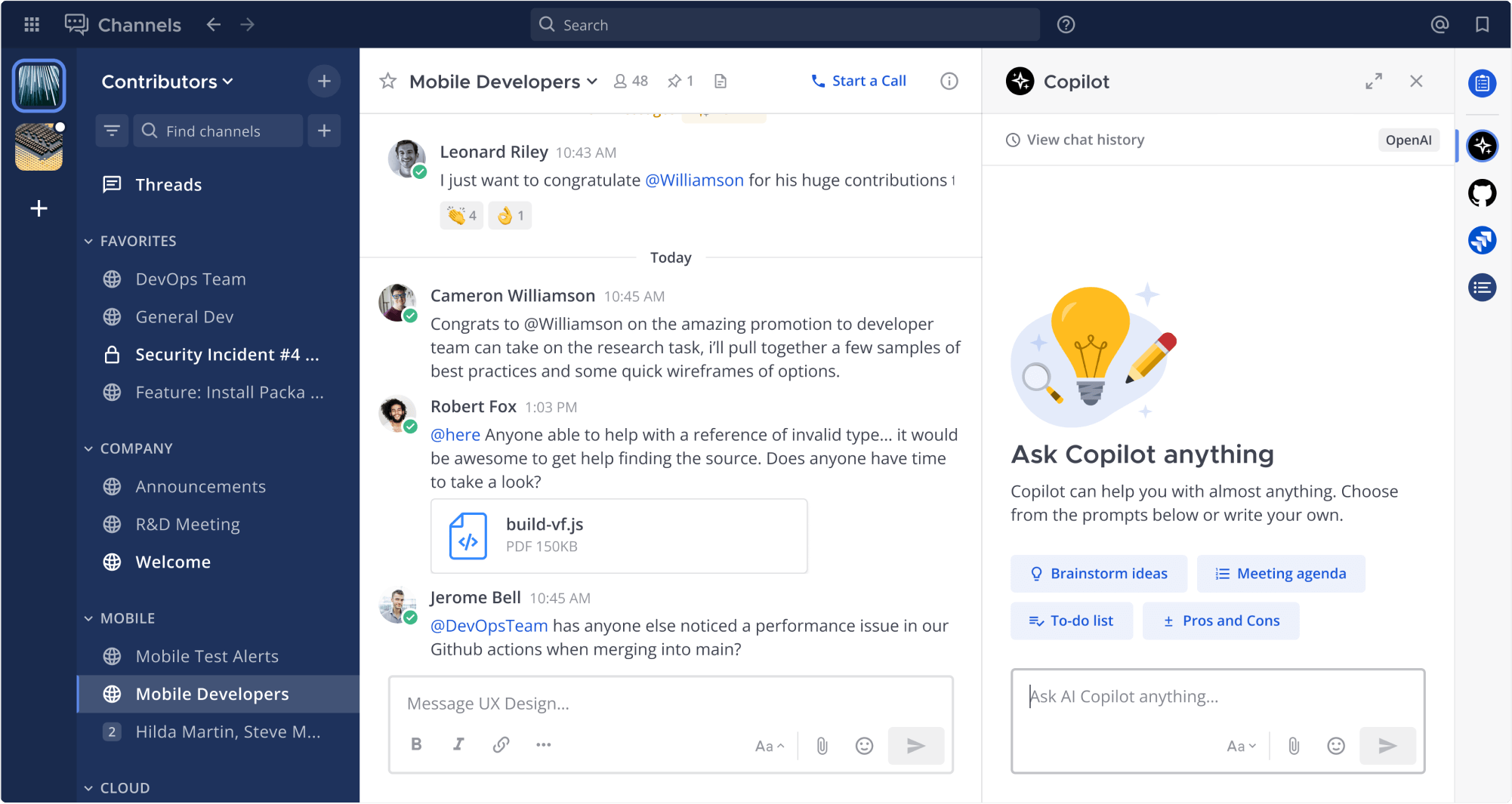Insert a link in the message box
The image size is (1512, 804).
pos(501,744)
